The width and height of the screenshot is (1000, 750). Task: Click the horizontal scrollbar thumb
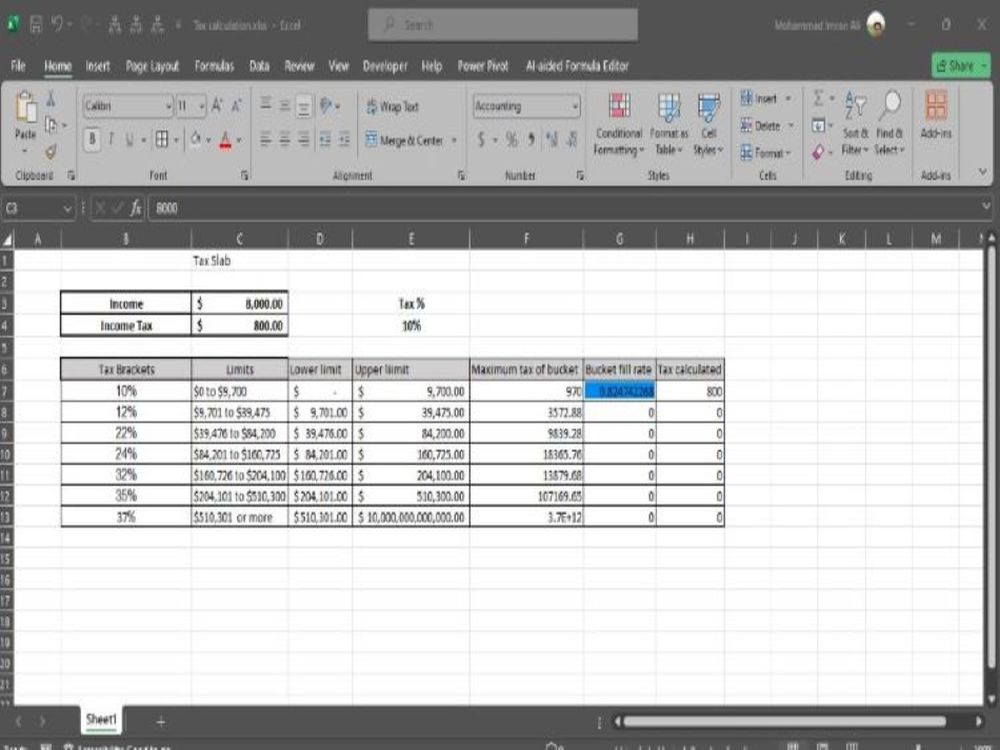tap(784, 721)
